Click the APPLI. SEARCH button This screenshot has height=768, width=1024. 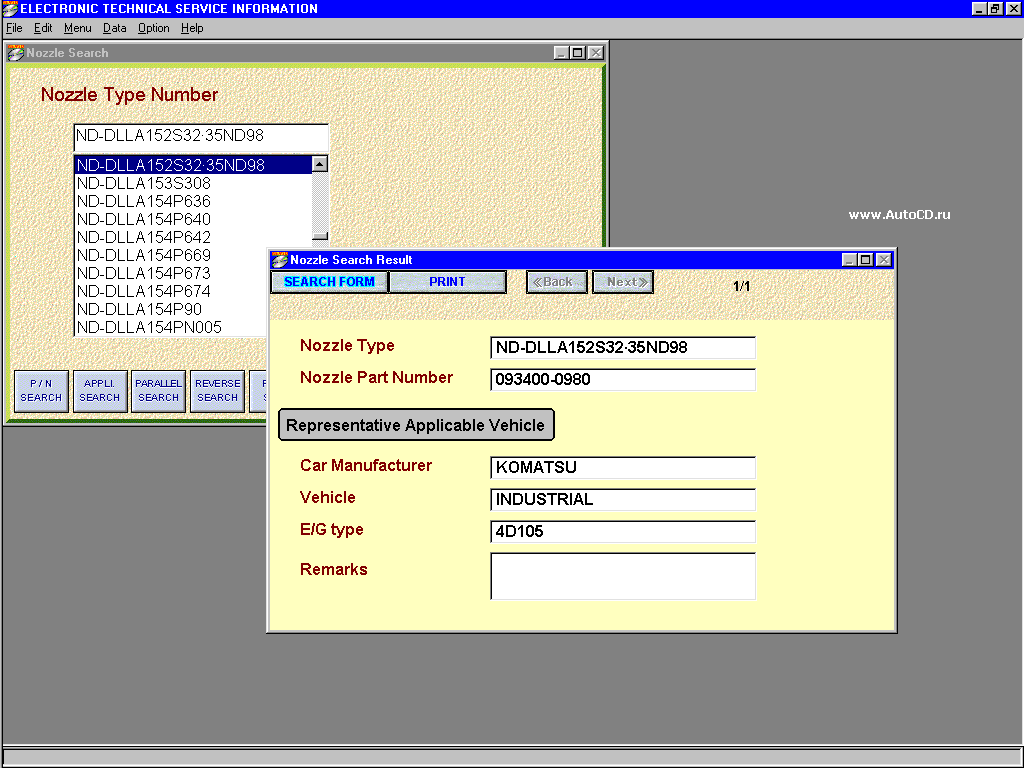(x=100, y=391)
